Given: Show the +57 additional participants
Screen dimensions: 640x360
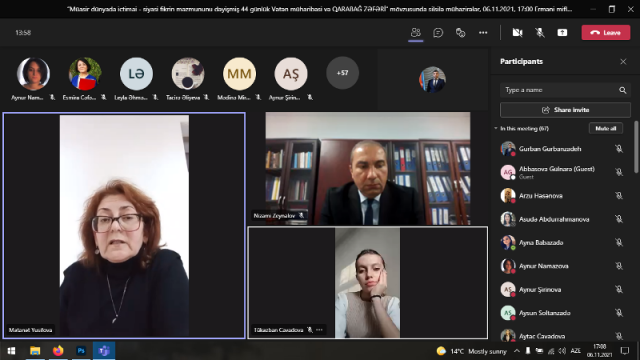Looking at the screenshot, I should click(342, 73).
